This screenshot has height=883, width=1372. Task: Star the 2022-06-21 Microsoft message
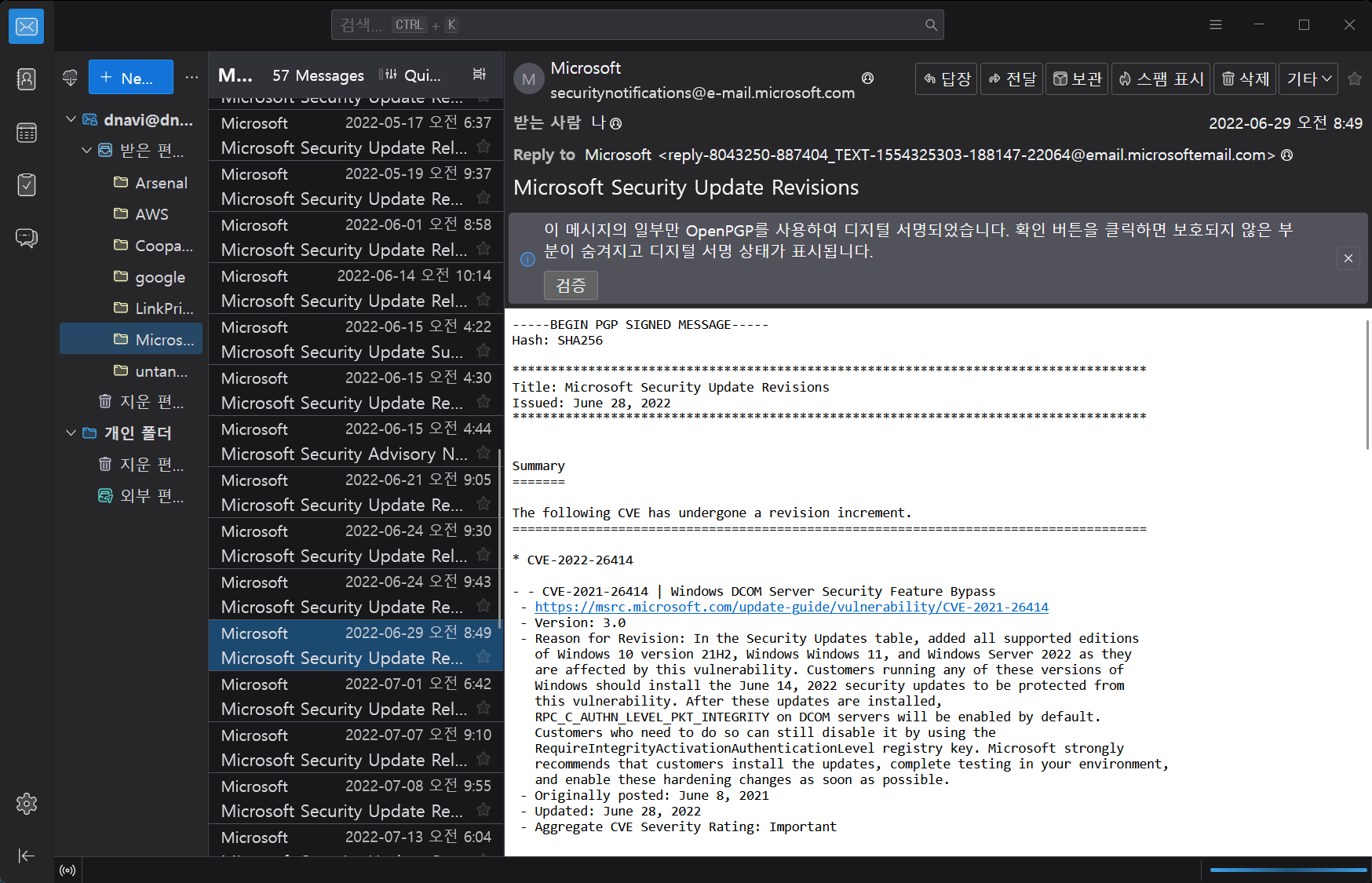pyautogui.click(x=483, y=504)
